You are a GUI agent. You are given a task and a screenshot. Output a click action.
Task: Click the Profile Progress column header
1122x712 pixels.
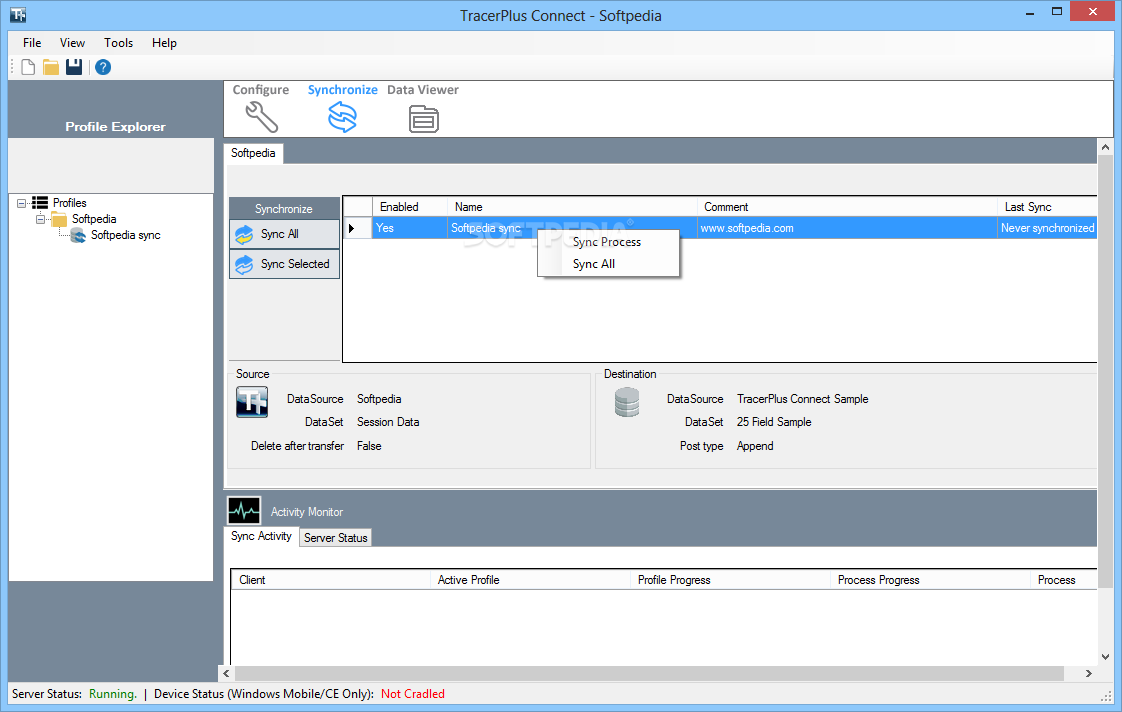pyautogui.click(x=730, y=580)
